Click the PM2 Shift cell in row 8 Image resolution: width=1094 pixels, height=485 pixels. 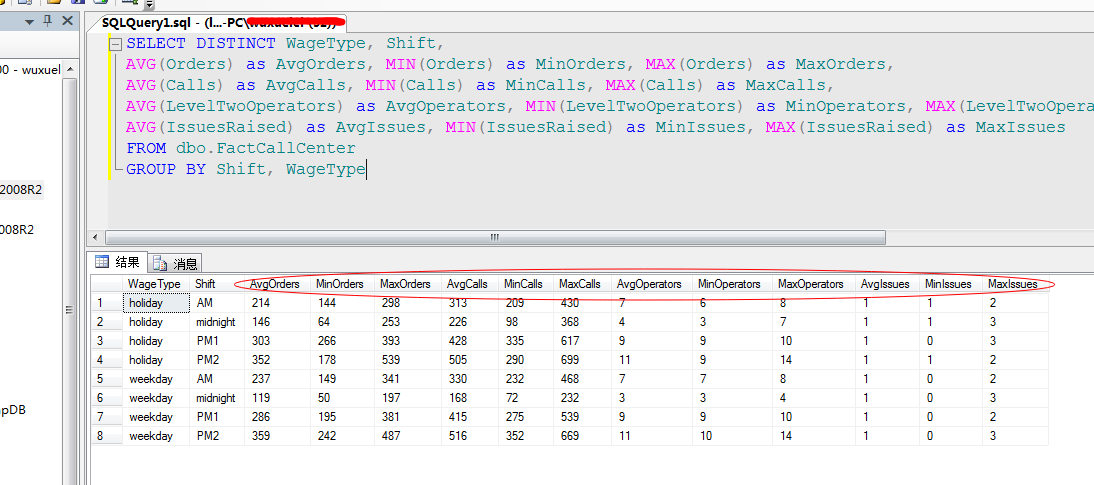[x=217, y=435]
